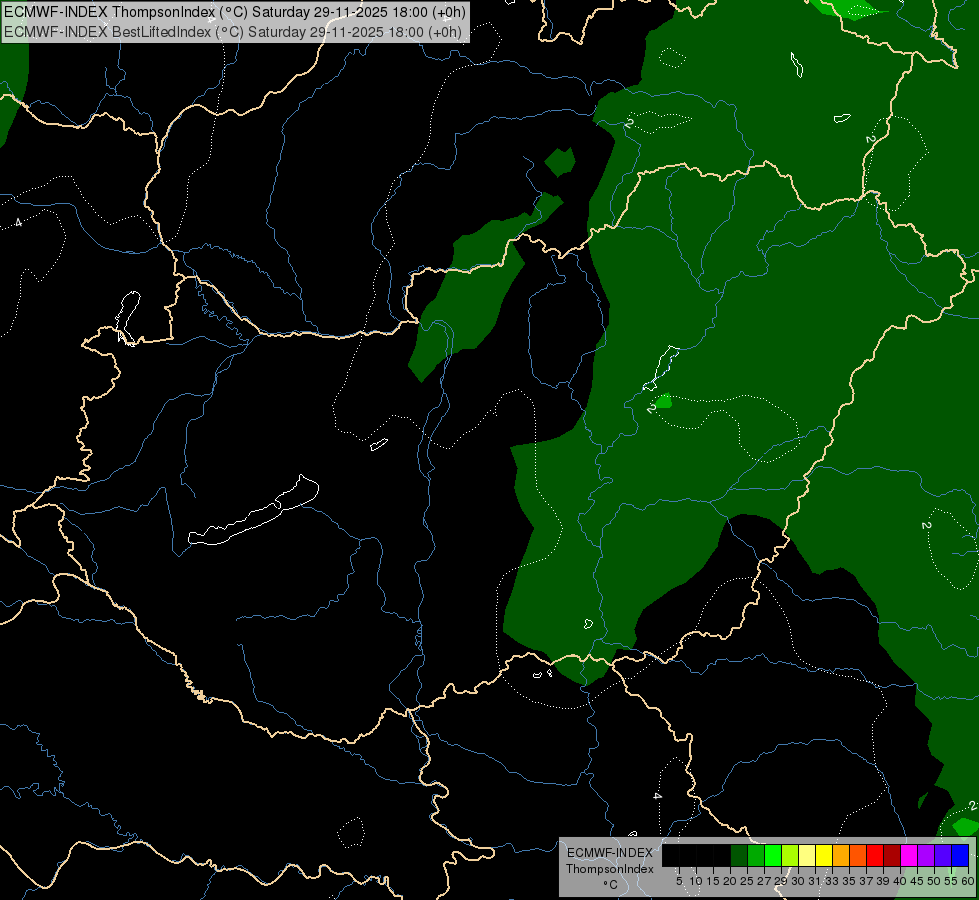Screen dimensions: 979x900
Task: Click the legend label 'ThompsonIndex'
Action: pyautogui.click(x=610, y=869)
